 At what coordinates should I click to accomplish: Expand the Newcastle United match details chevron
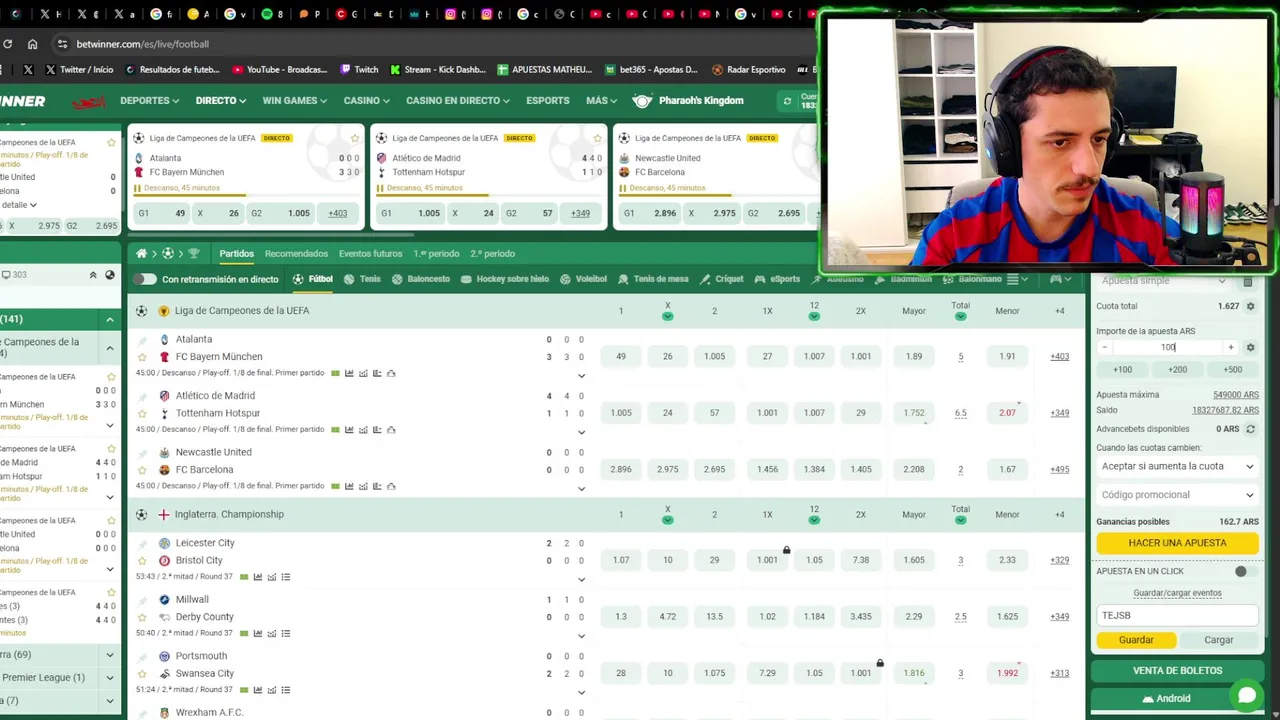click(x=581, y=489)
